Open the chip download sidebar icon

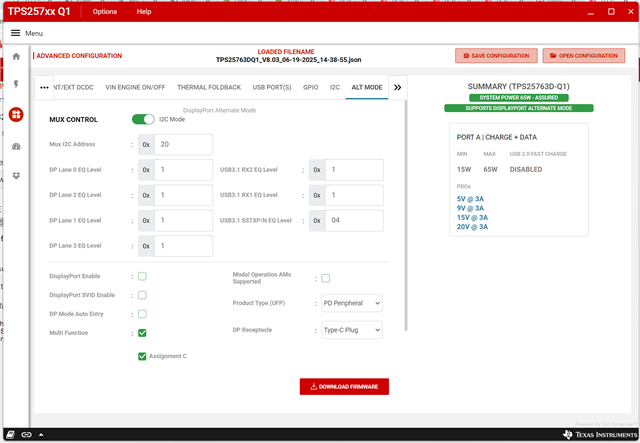16,176
